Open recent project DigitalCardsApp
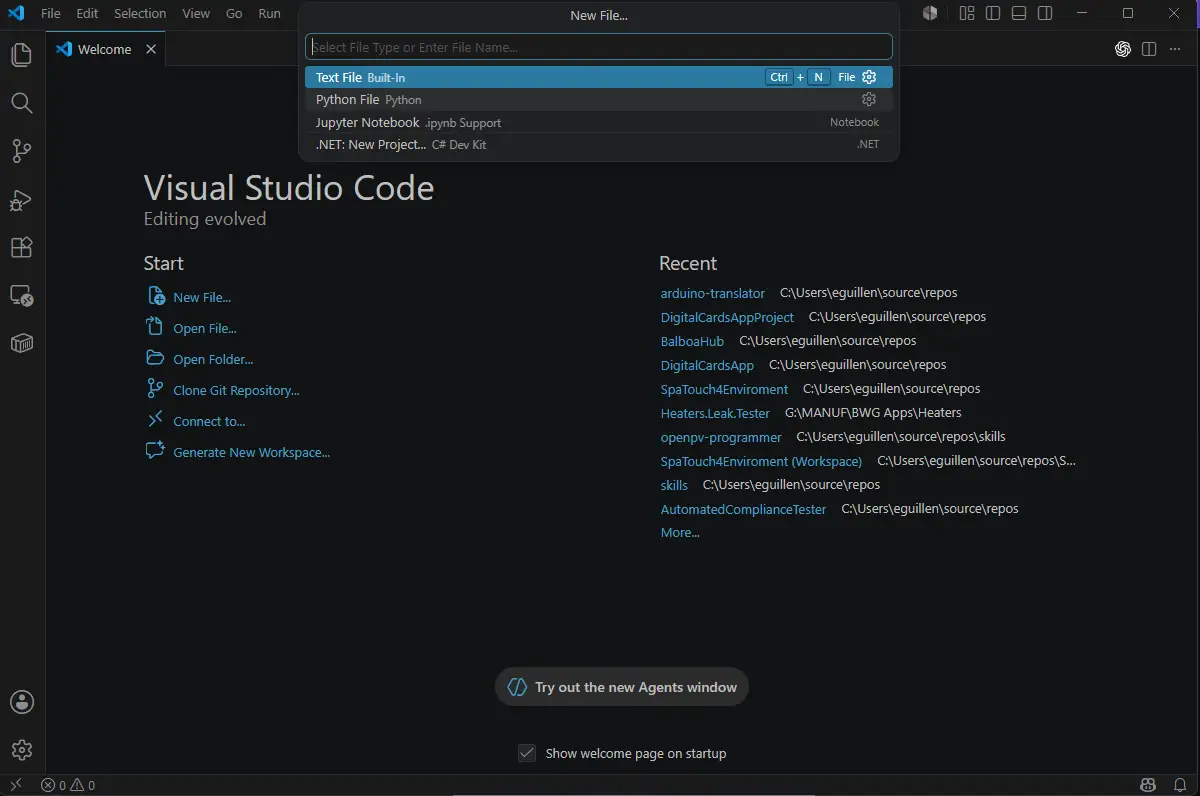Screen dimensions: 1200x796 click(x=707, y=365)
